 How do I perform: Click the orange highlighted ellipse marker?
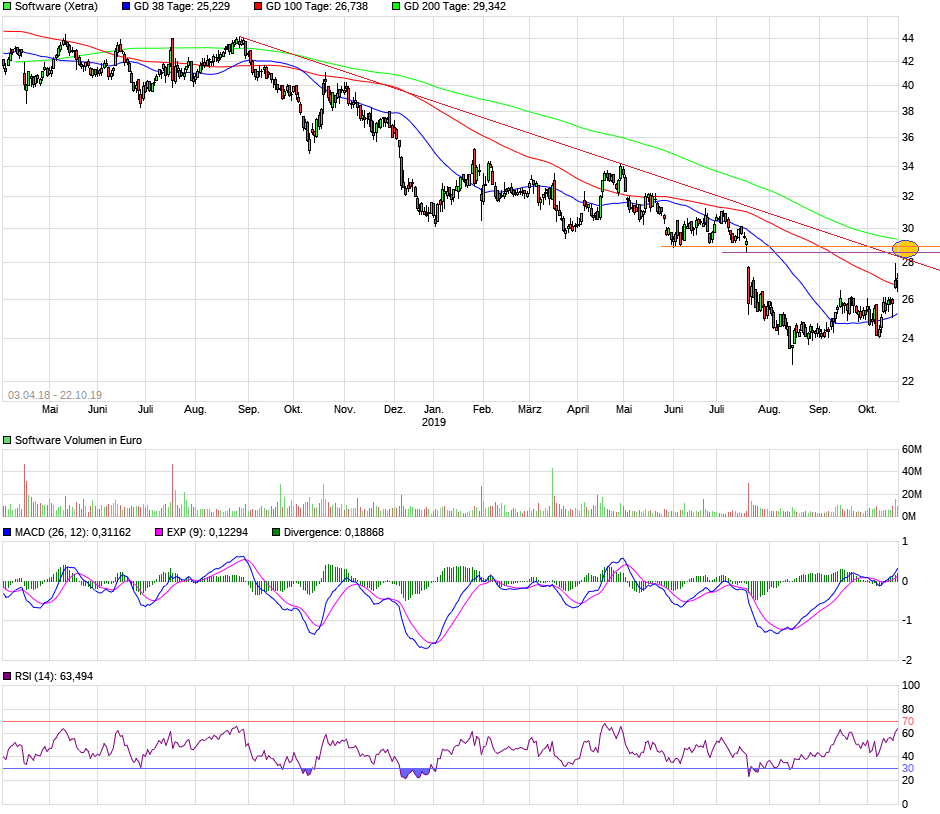[905, 249]
